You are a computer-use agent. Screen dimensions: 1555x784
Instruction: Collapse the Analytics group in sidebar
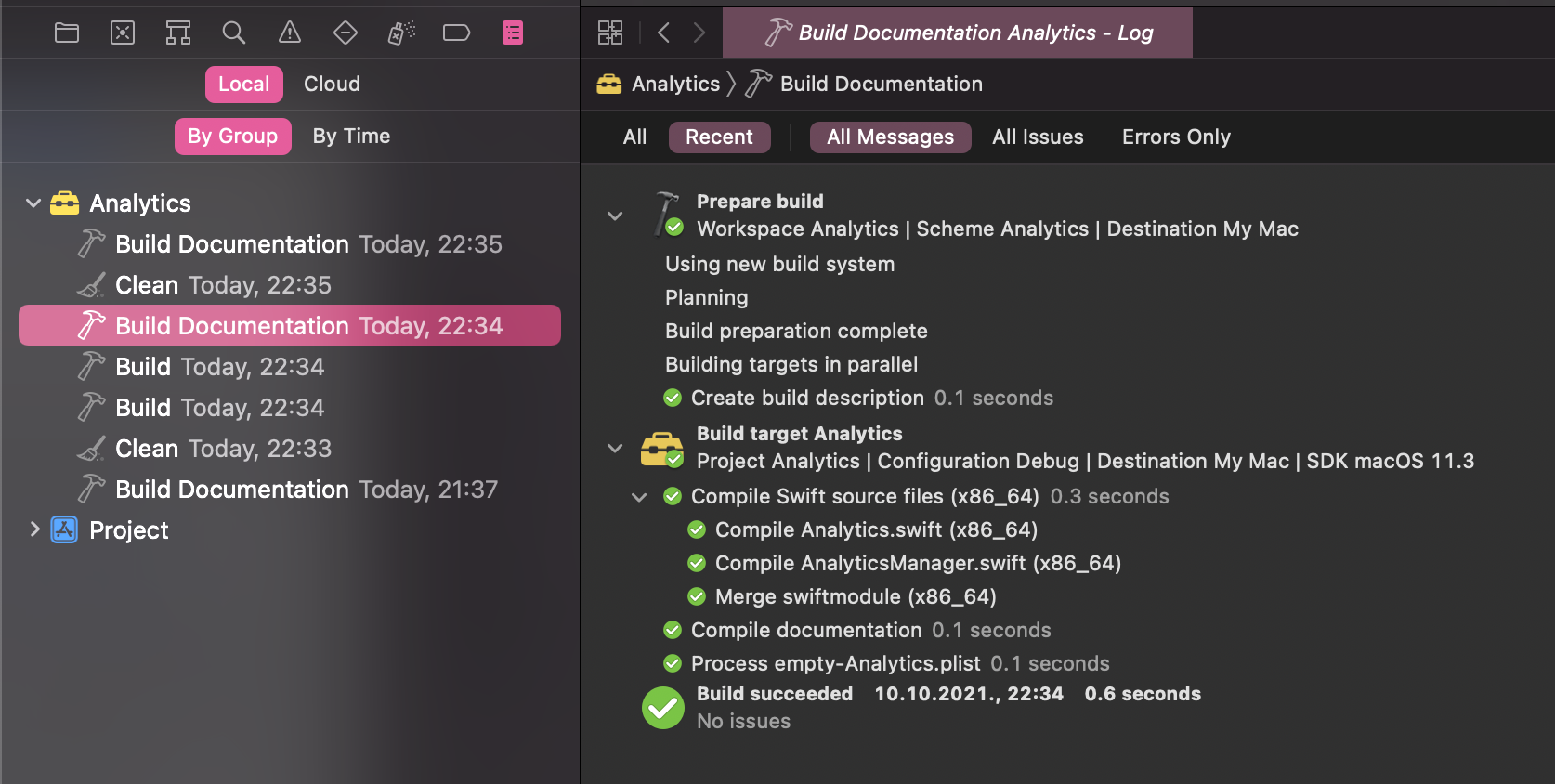[33, 203]
